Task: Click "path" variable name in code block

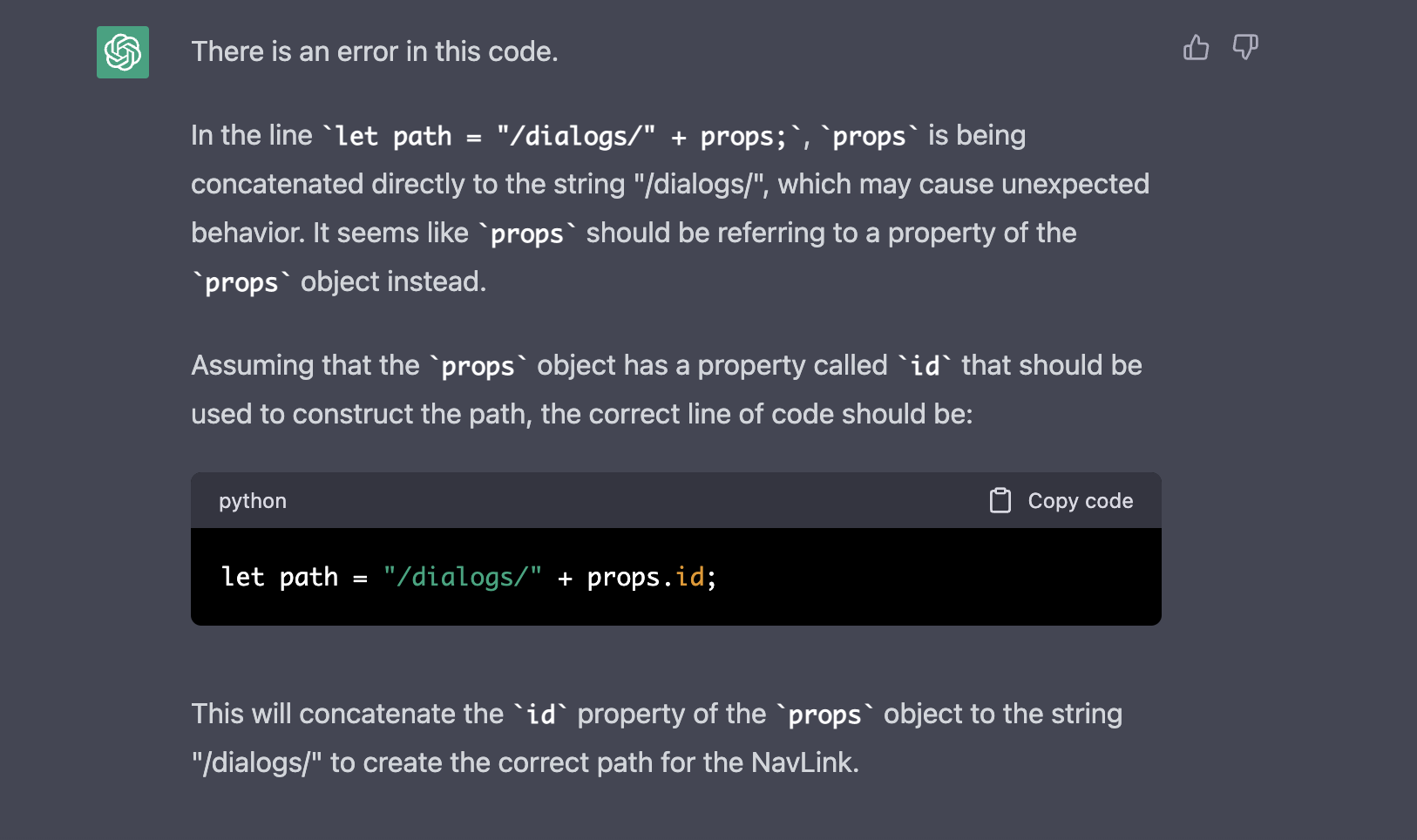Action: pyautogui.click(x=308, y=578)
